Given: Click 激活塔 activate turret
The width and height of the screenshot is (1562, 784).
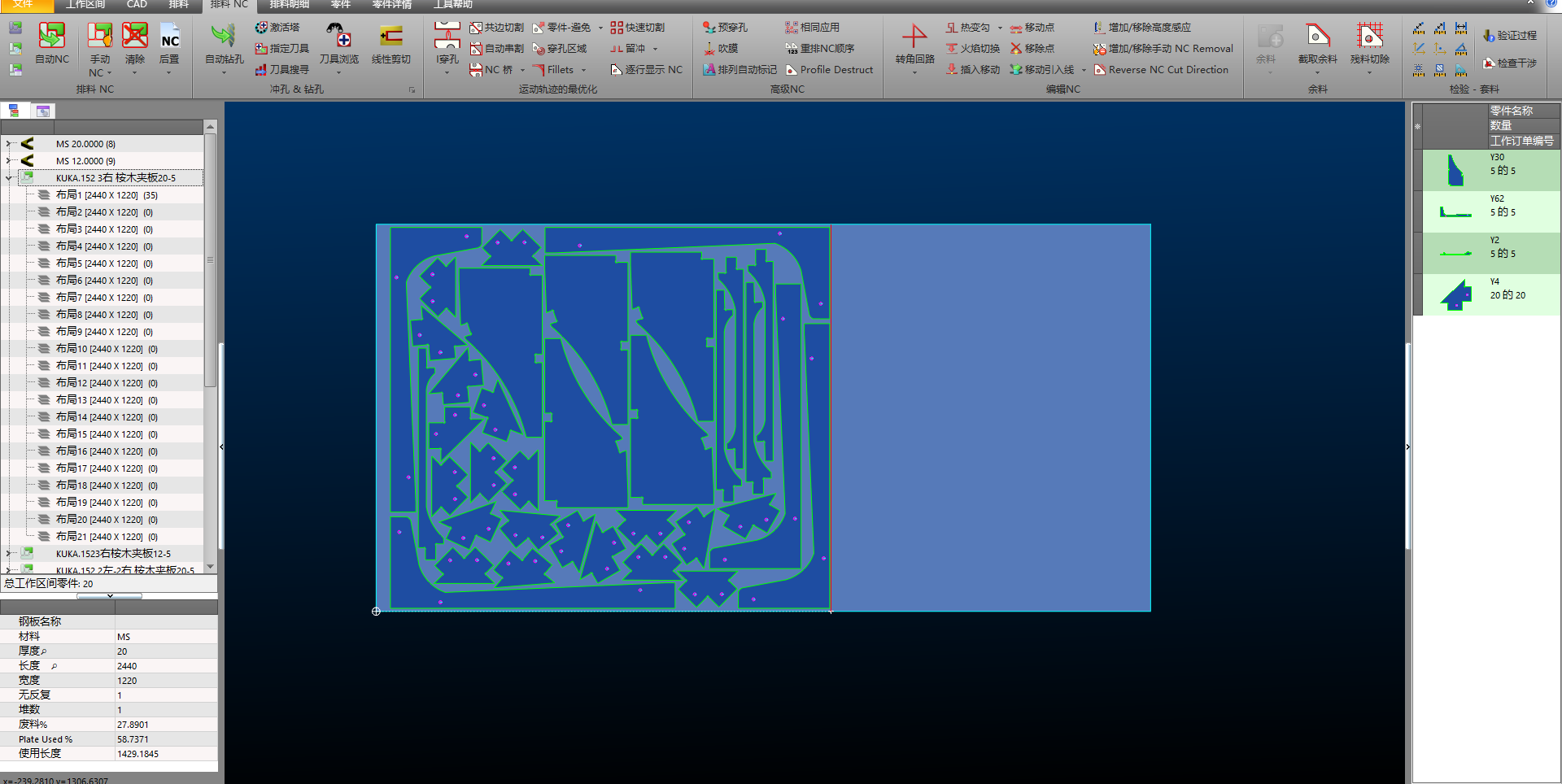Looking at the screenshot, I should 277,28.
